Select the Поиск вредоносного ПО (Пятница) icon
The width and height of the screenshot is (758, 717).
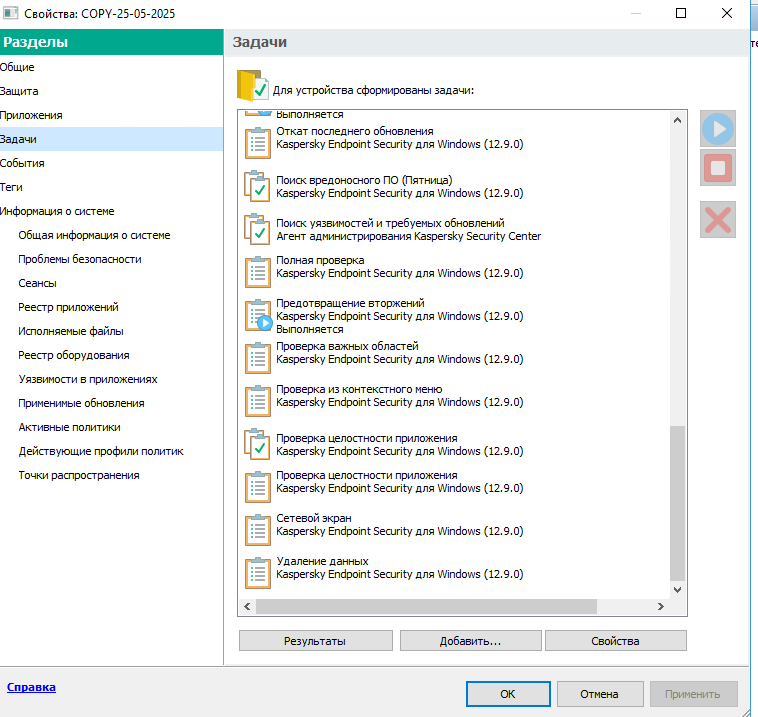pos(257,186)
